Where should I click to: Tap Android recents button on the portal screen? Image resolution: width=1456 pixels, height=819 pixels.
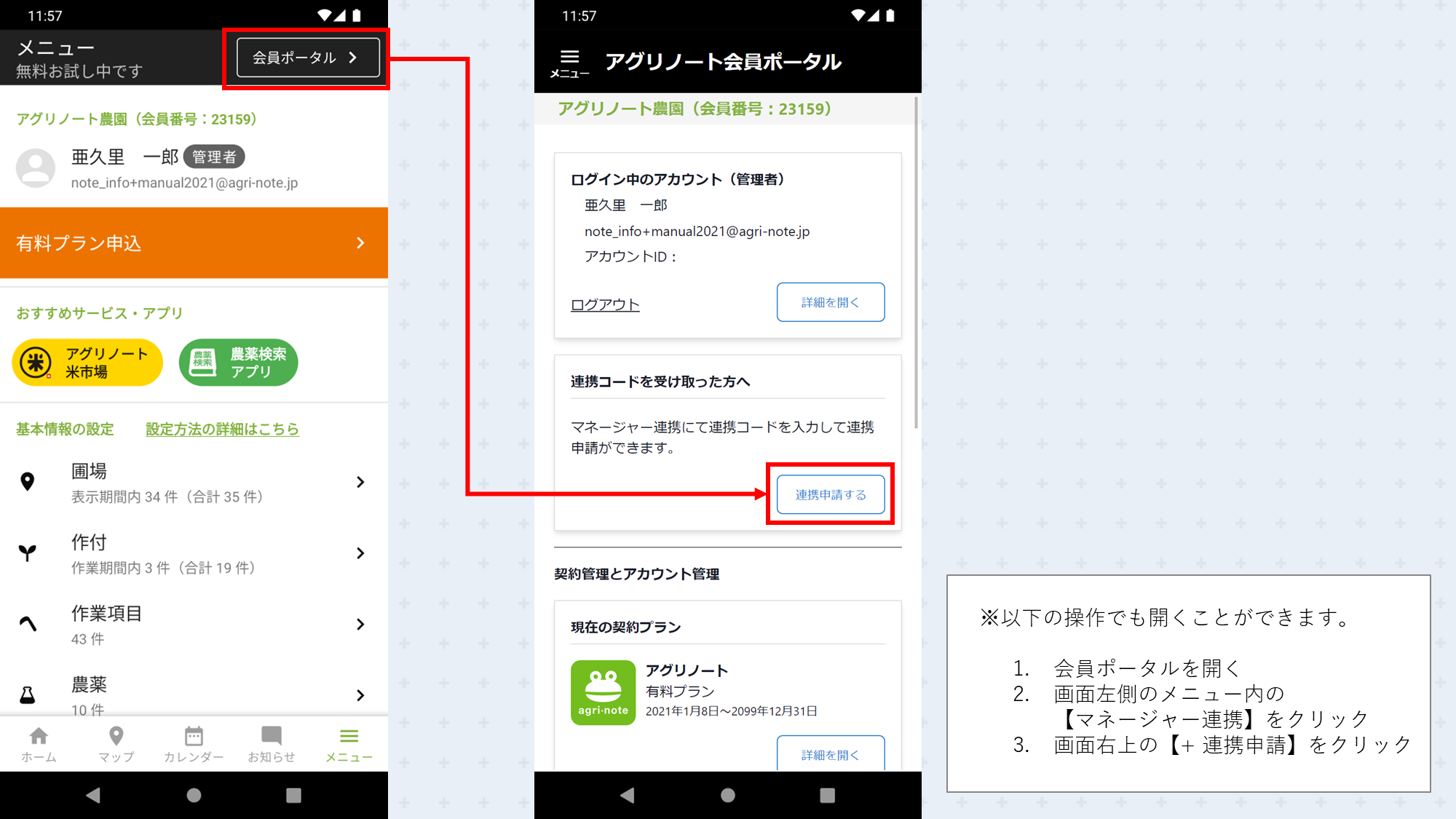click(x=828, y=795)
